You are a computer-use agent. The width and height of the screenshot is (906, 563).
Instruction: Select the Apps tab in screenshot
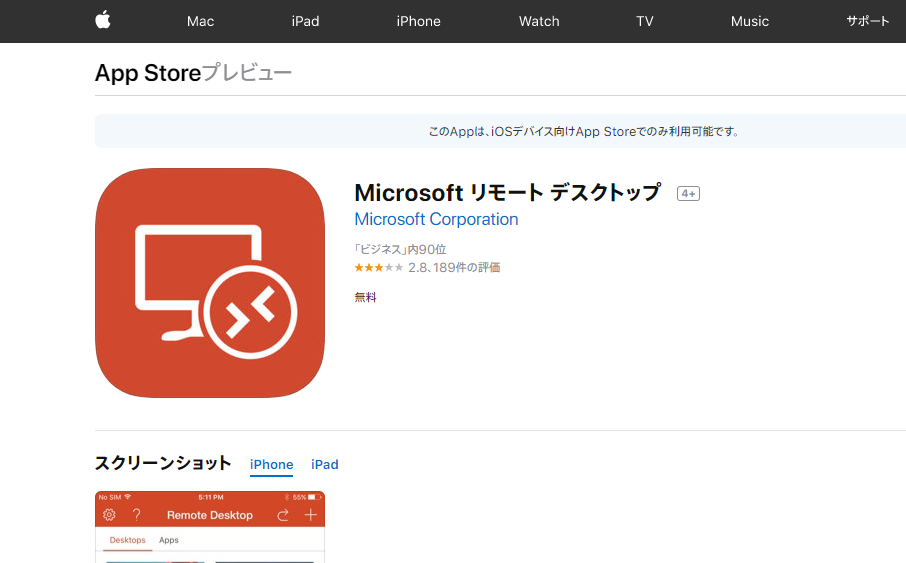click(x=169, y=540)
